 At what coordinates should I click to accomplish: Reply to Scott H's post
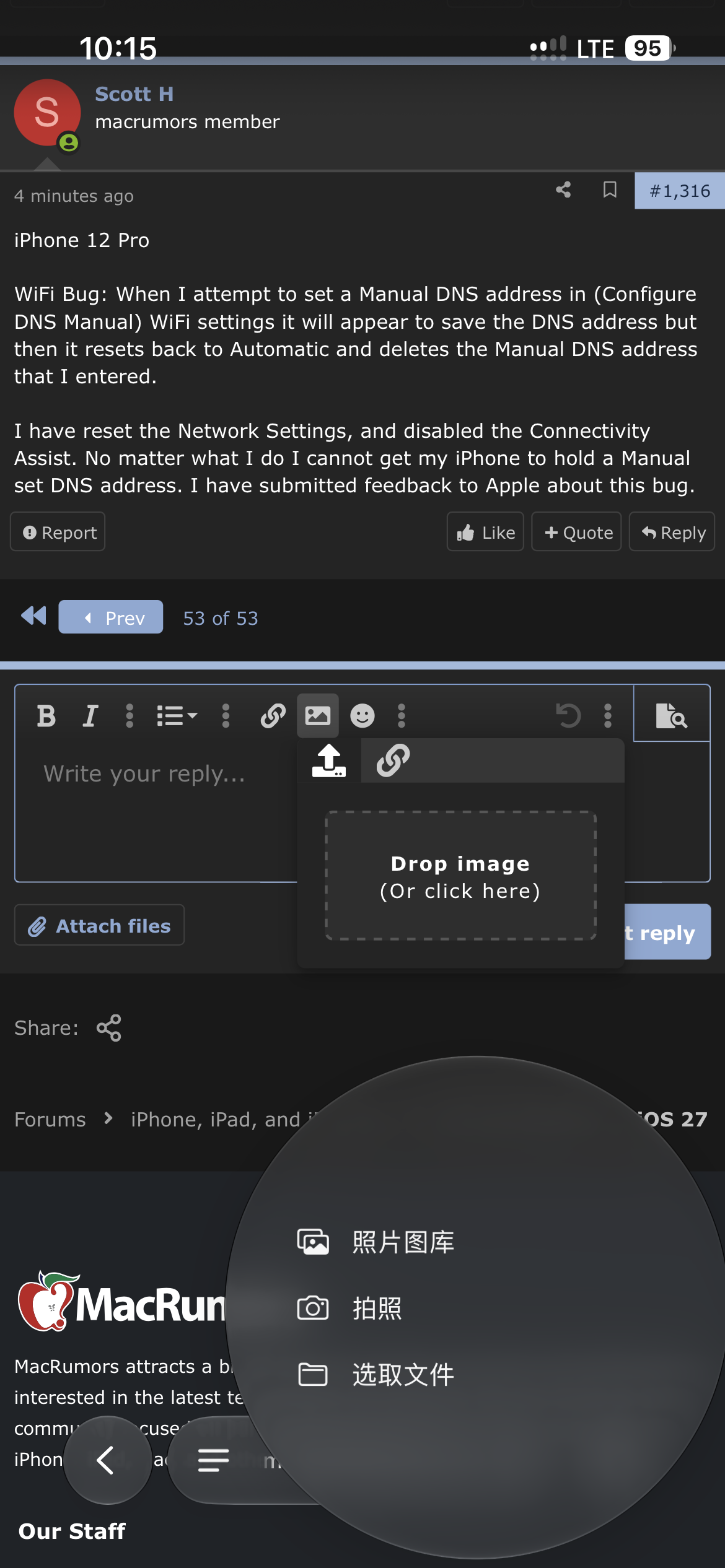point(672,532)
